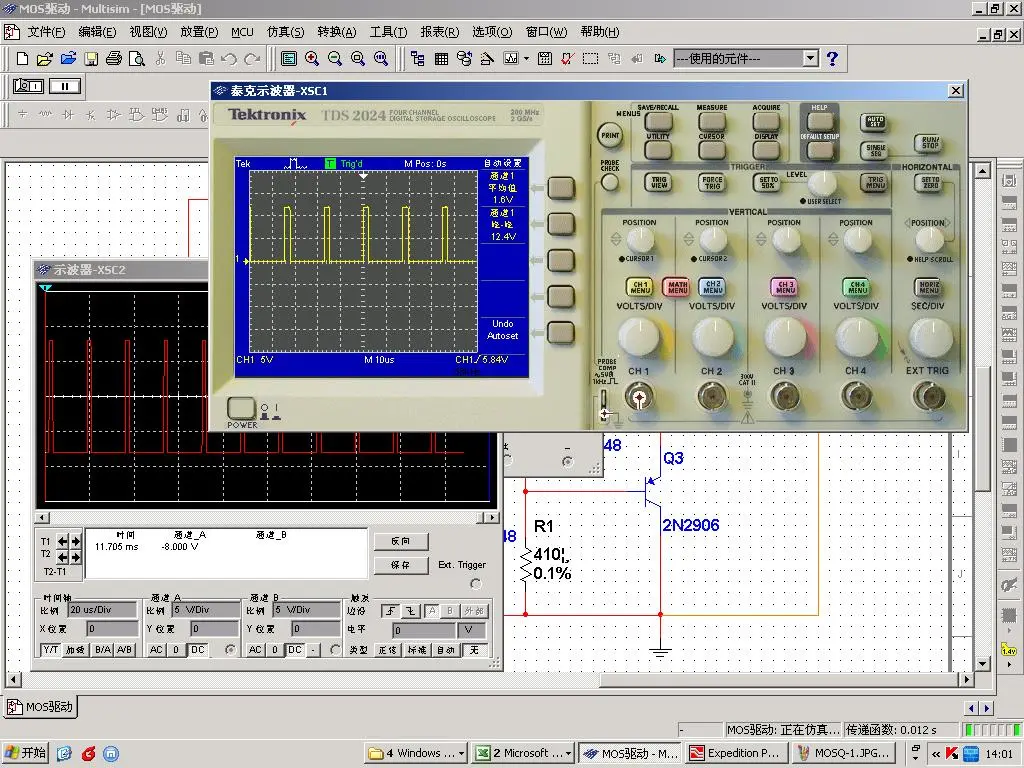The image size is (1024, 768).
Task: Select falling edge trigger in XSC2
Action: click(410, 611)
